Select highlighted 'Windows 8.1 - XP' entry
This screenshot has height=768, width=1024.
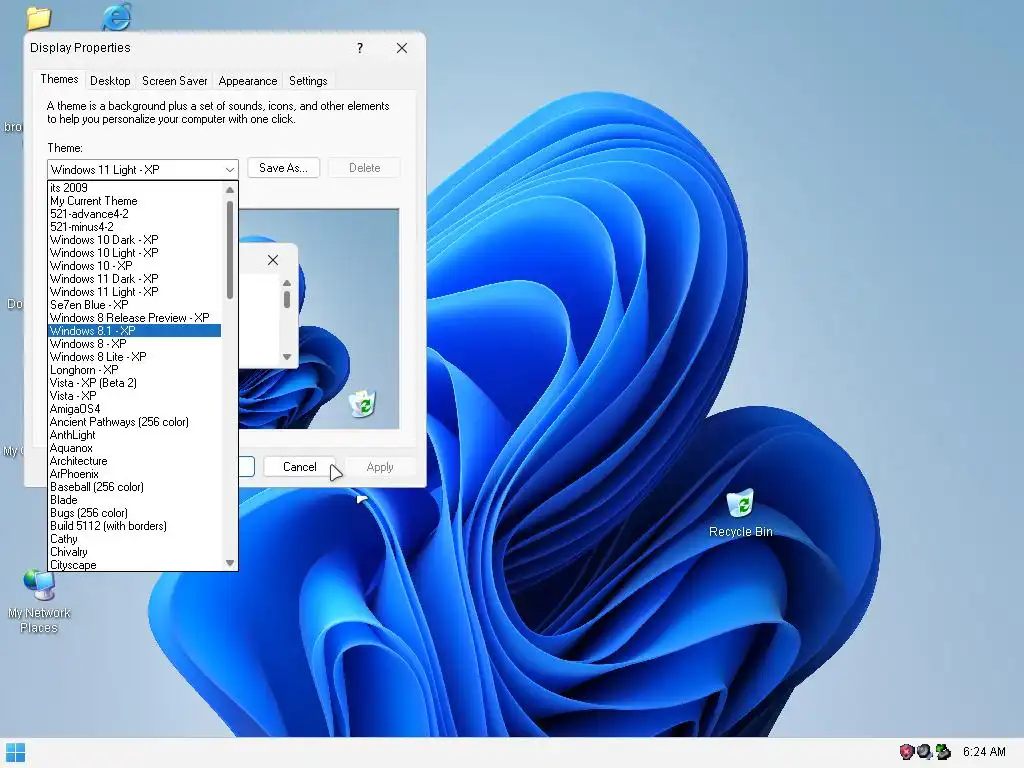pyautogui.click(x=135, y=331)
